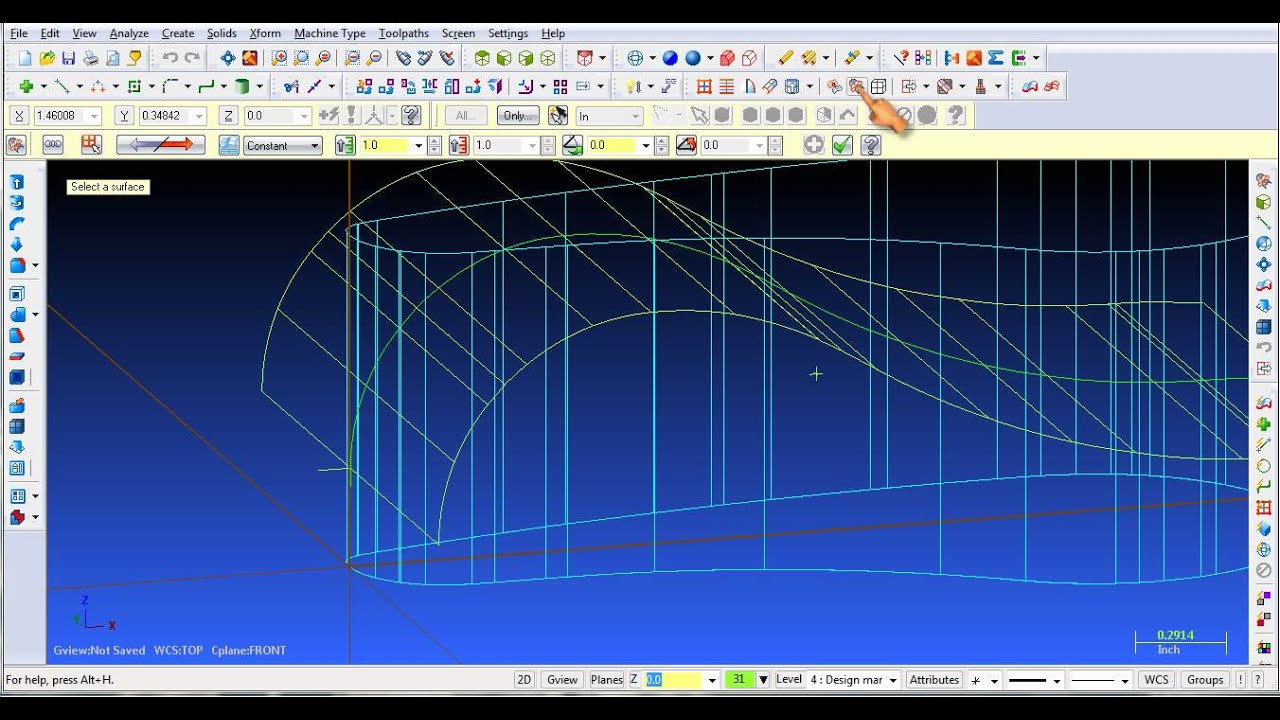
Task: Click the top icon in left vertical toolbar
Action: (17, 182)
